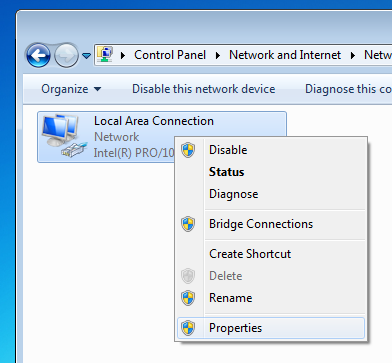Click Disable this network device

point(204,89)
